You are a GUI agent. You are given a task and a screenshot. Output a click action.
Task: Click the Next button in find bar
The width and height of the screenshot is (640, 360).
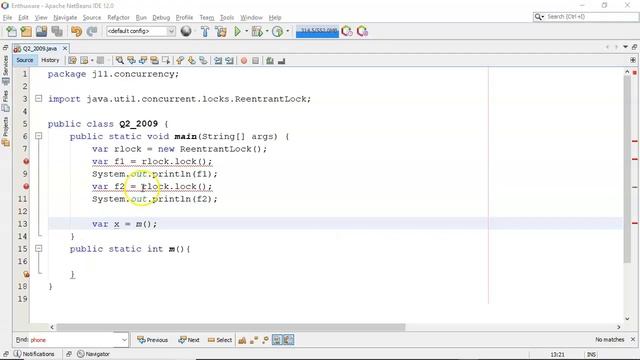click(189, 340)
